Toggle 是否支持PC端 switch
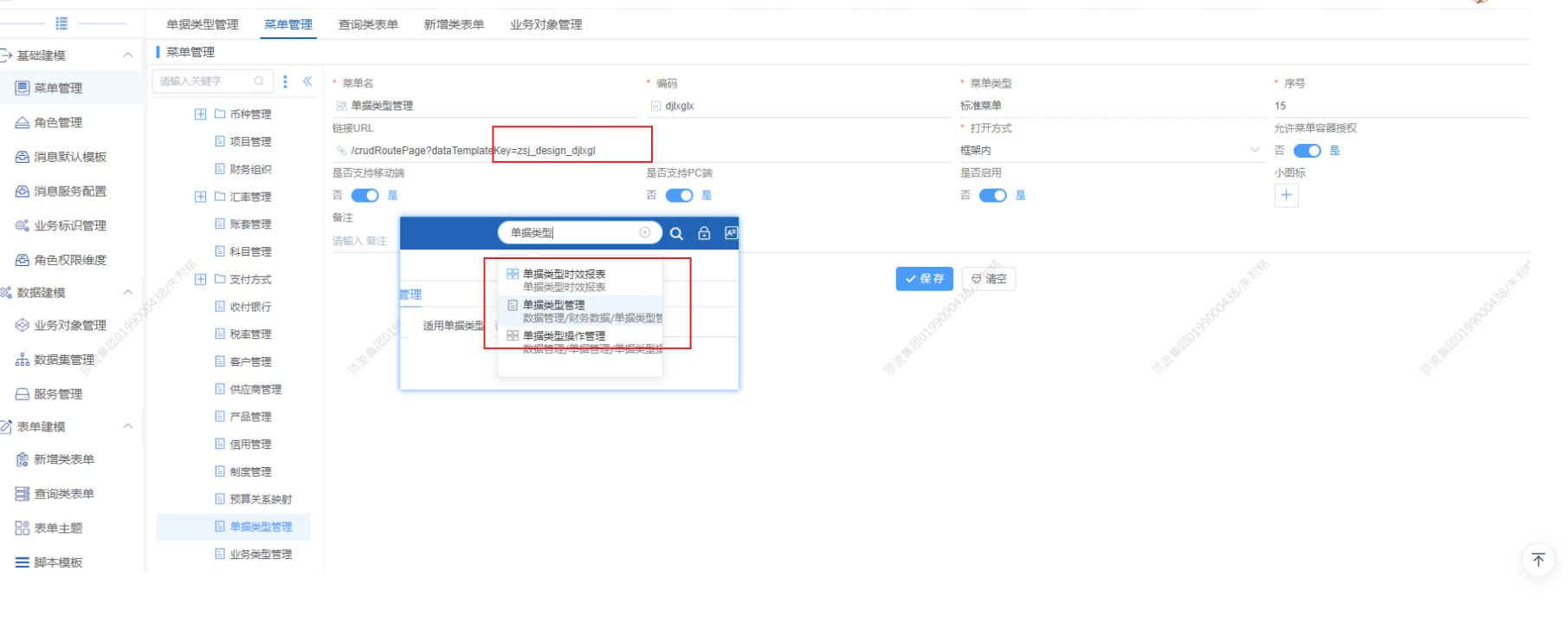Screen dimensions: 1568x636 679,195
